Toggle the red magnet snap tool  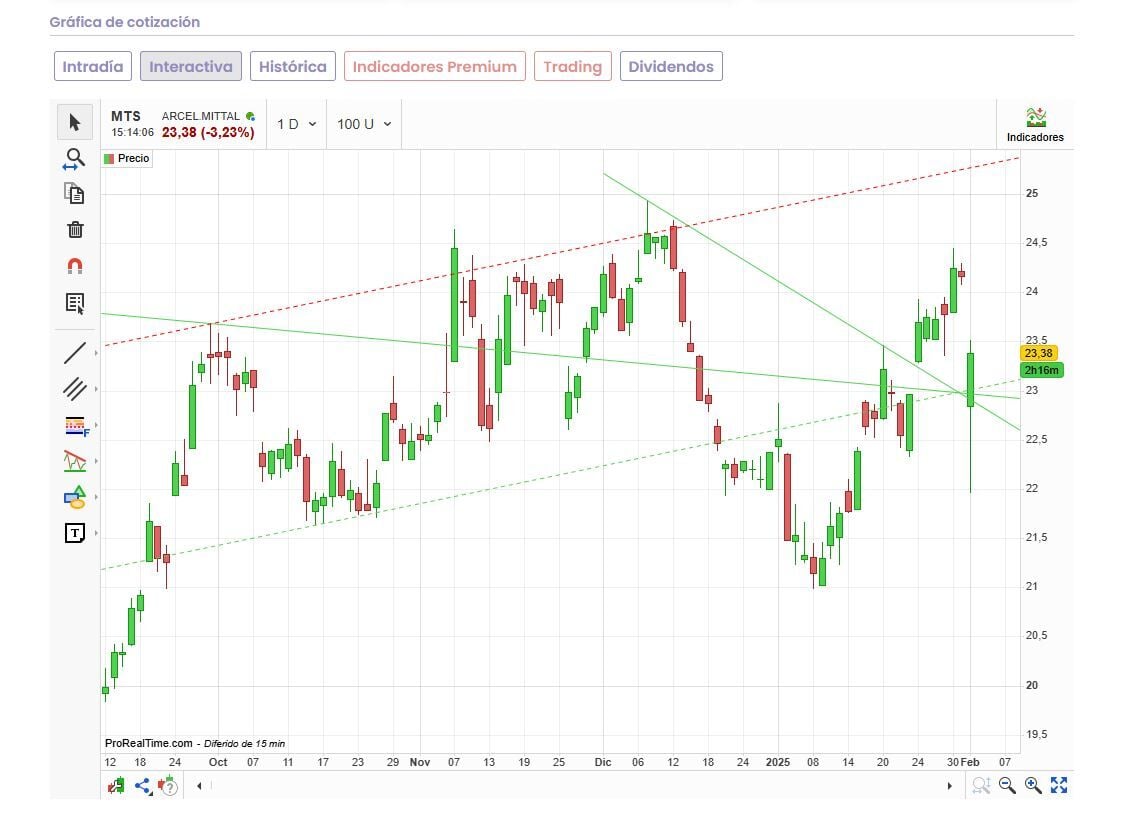[75, 266]
